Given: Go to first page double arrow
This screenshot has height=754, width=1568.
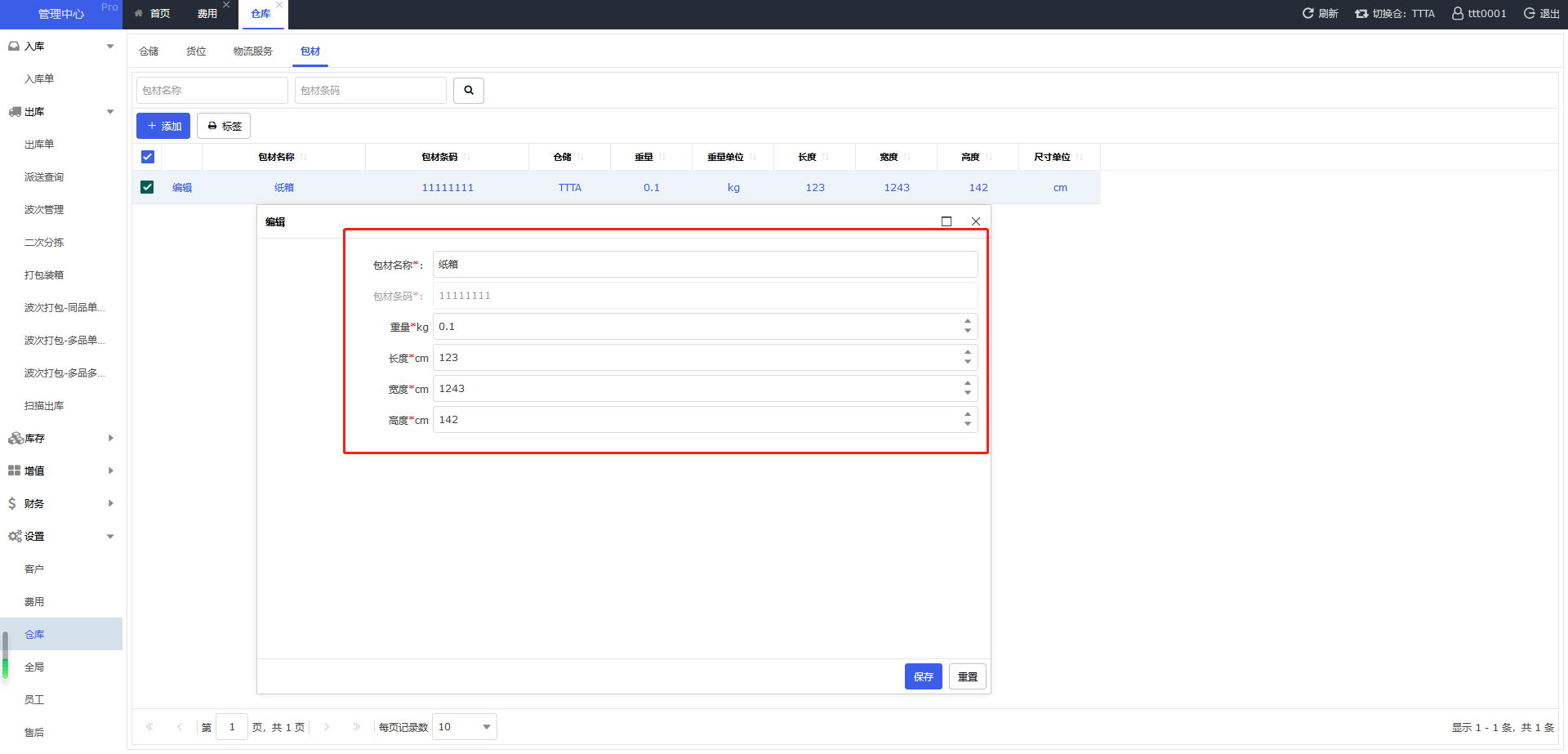Looking at the screenshot, I should point(149,727).
